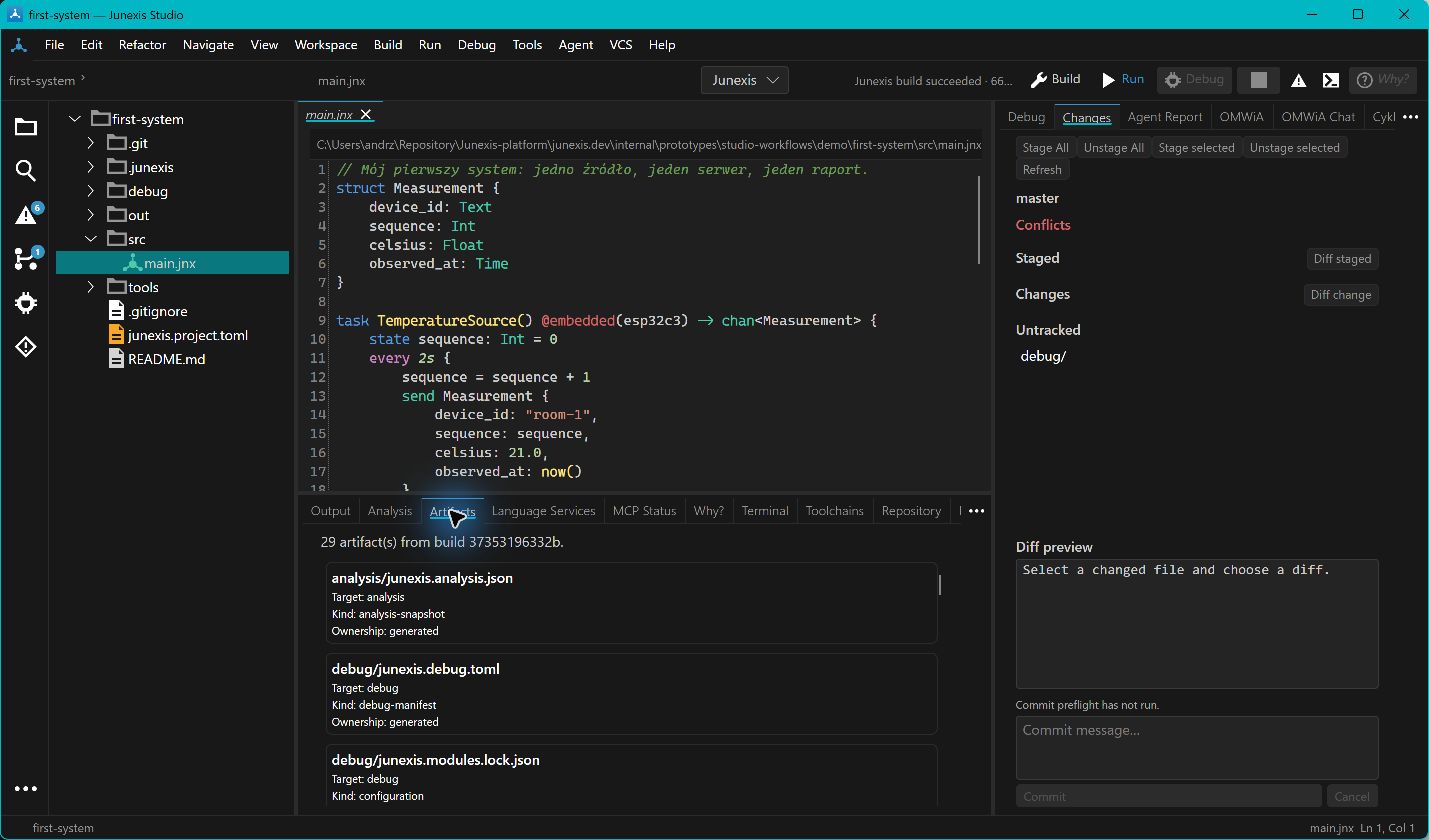
Task: Expand the tools folder in tree
Action: [90, 287]
